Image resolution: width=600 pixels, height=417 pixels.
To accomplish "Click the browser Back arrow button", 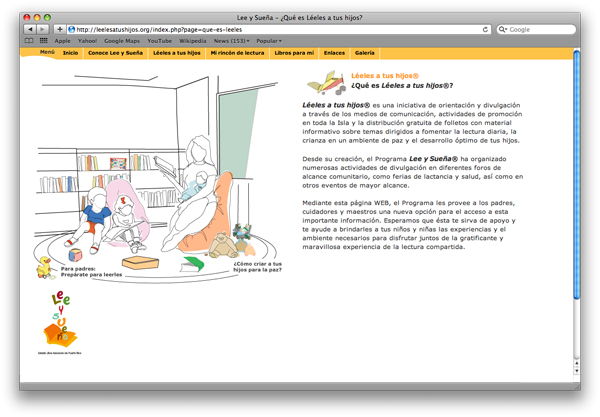I will (x=29, y=30).
